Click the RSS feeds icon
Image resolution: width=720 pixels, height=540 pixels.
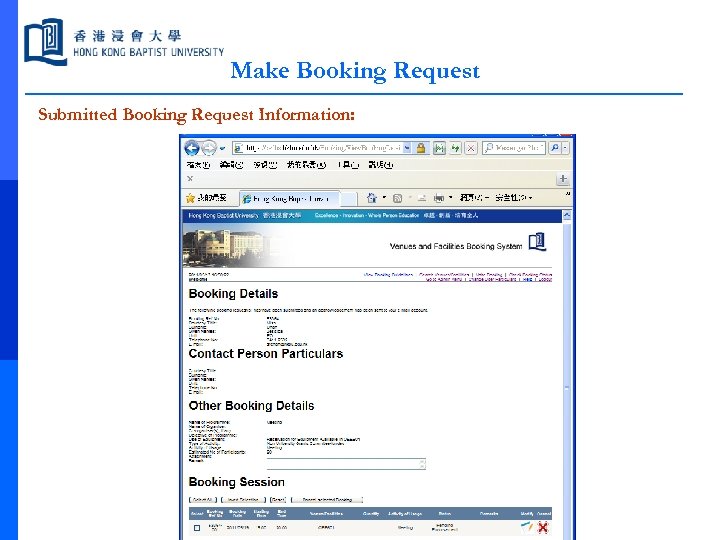pyautogui.click(x=398, y=198)
